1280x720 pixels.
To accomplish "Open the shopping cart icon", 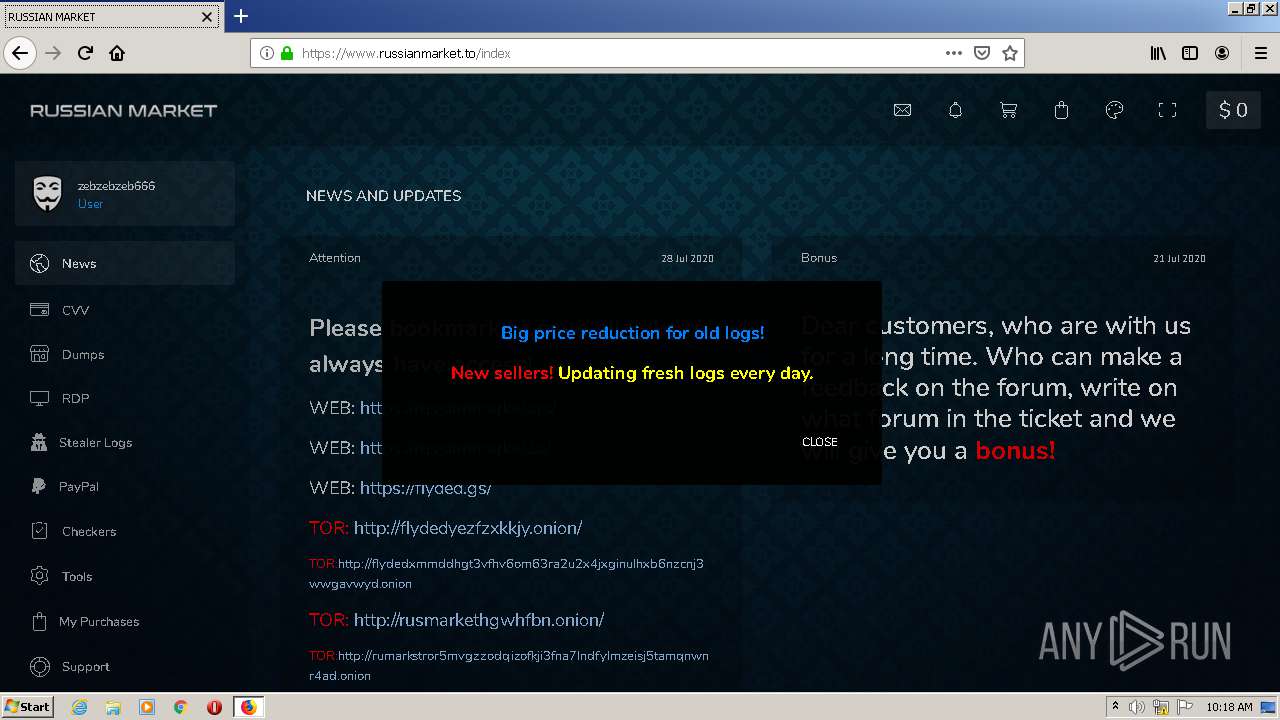I will pos(1008,110).
